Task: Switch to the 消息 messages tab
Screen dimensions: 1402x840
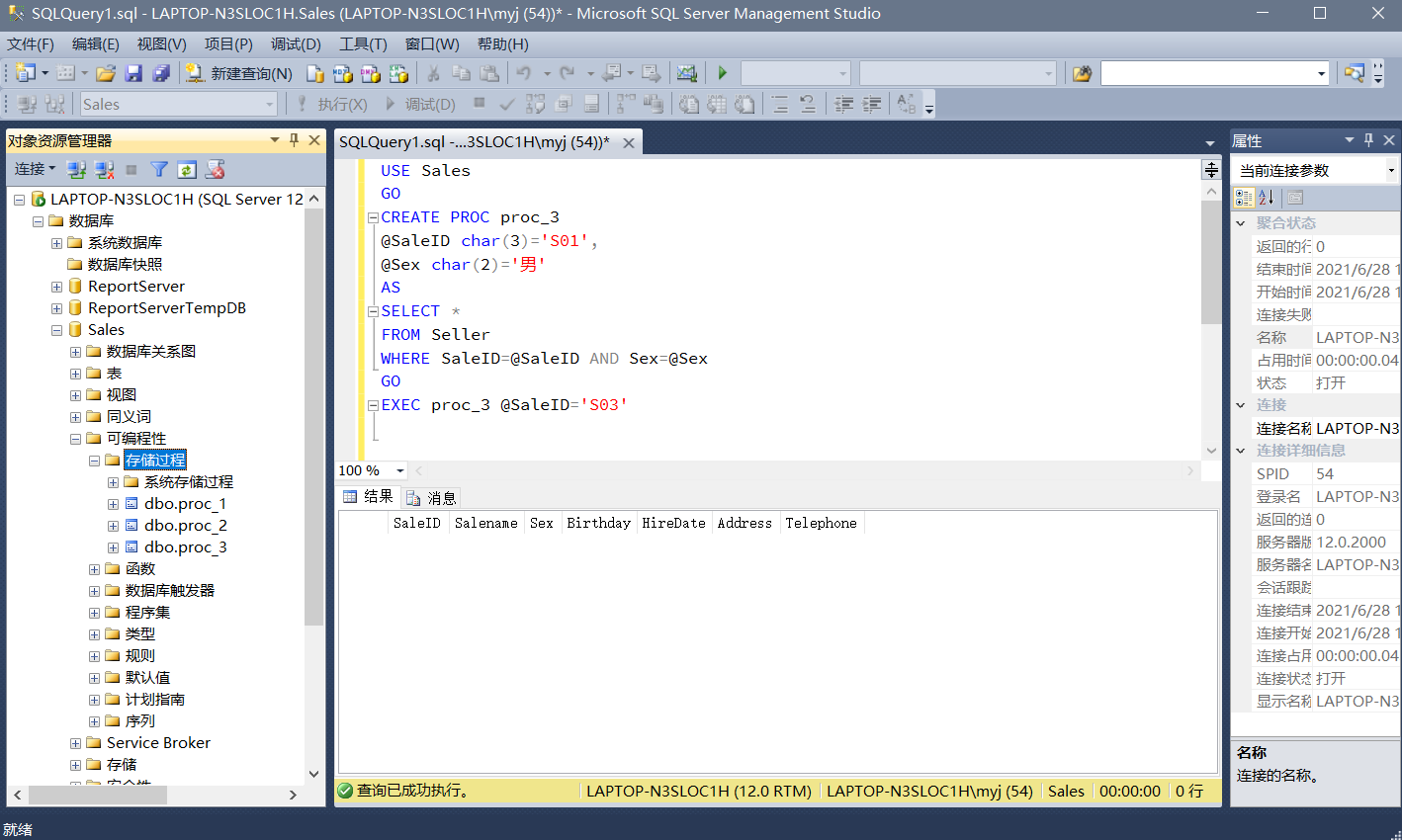Action: pos(431,498)
